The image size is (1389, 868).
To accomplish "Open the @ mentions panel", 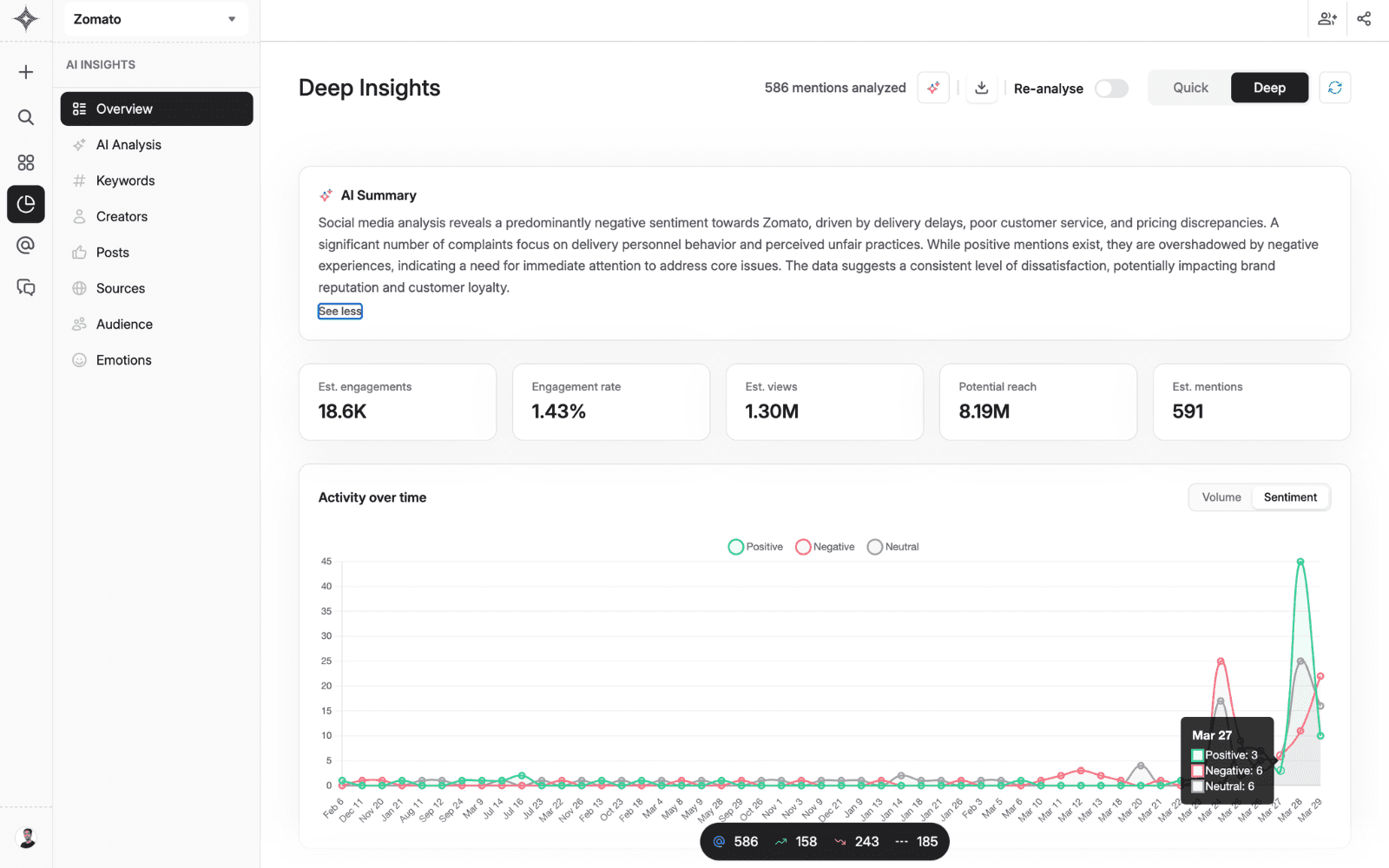I will [x=25, y=246].
